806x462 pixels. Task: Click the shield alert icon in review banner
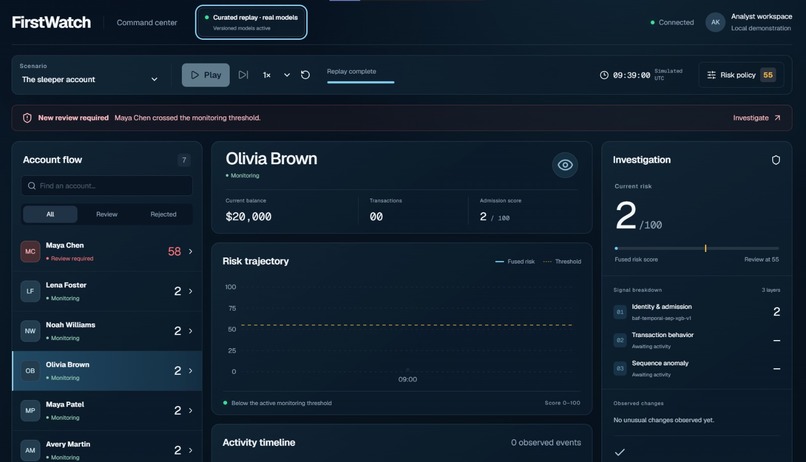27,118
